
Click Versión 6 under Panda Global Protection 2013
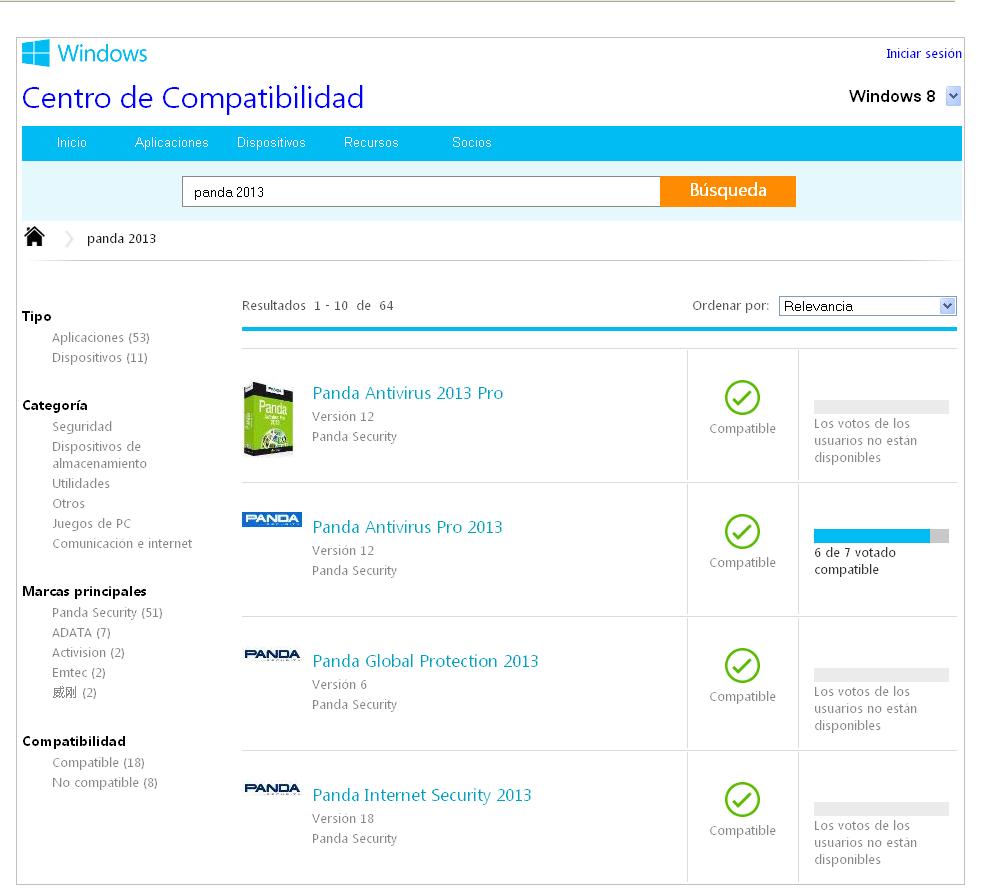(x=339, y=685)
